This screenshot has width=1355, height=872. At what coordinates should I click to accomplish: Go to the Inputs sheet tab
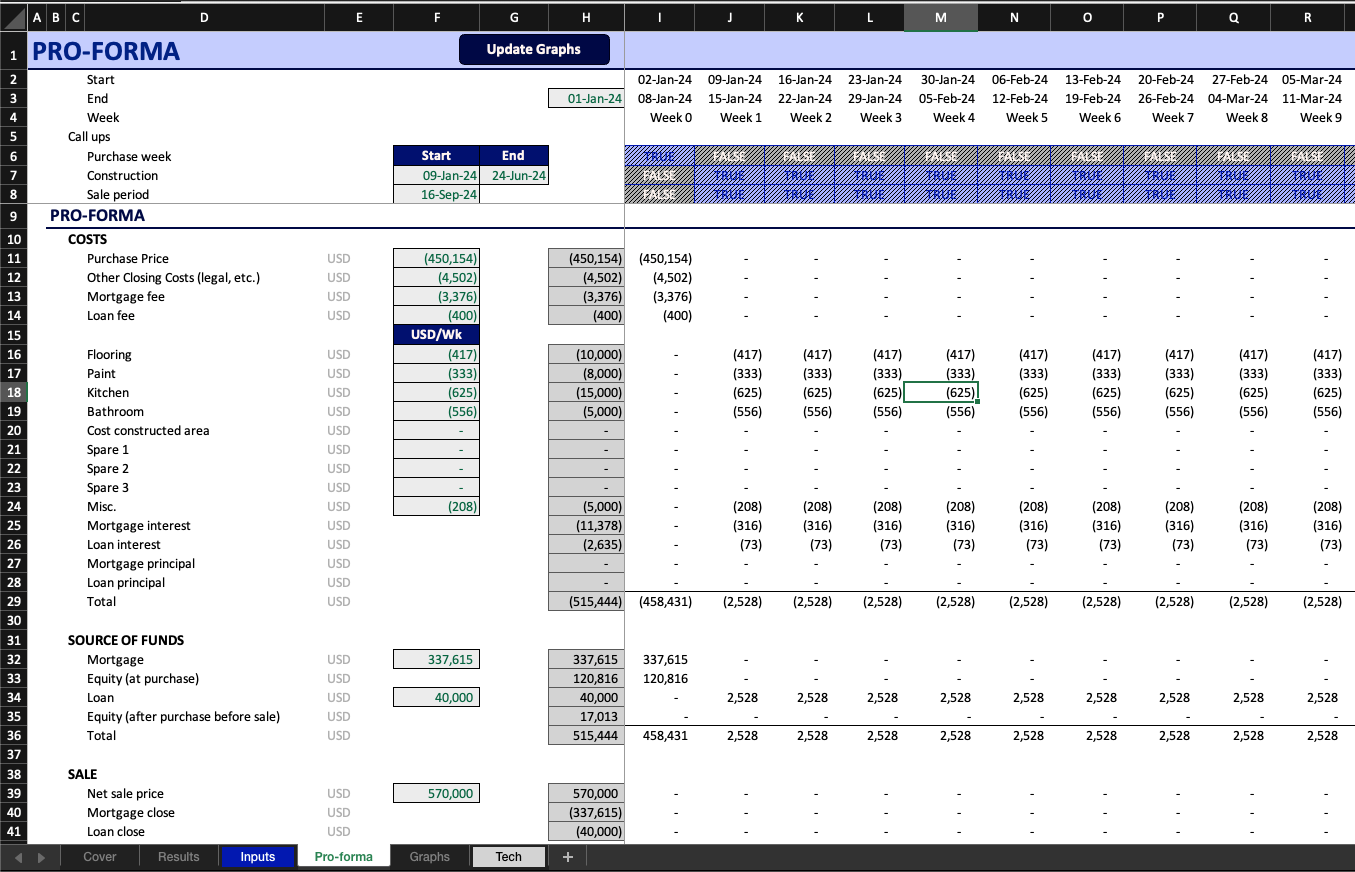(x=257, y=856)
